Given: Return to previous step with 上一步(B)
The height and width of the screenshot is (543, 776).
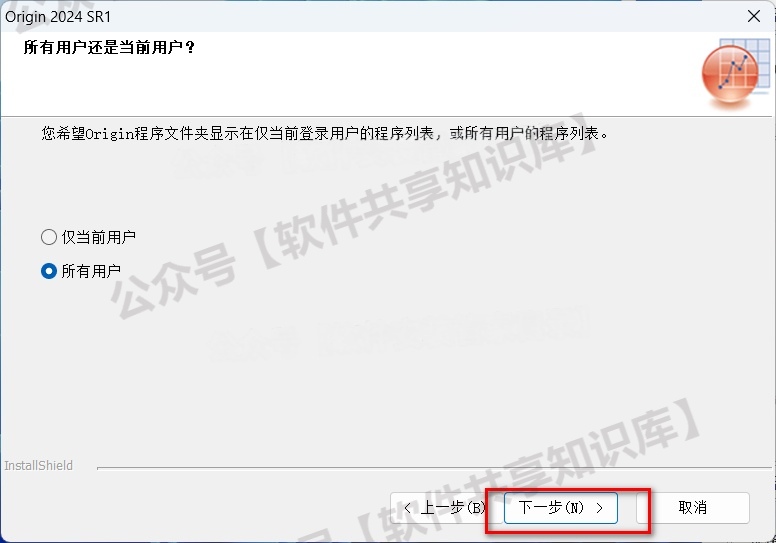Looking at the screenshot, I should (x=445, y=508).
